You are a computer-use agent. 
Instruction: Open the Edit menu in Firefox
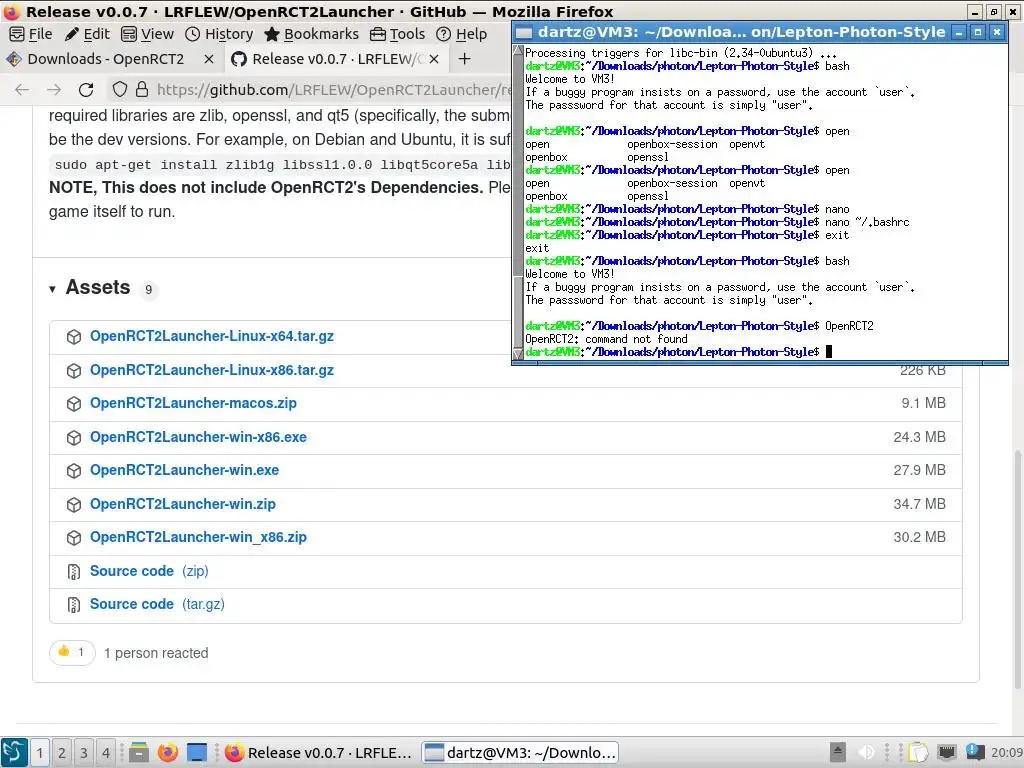coord(88,34)
